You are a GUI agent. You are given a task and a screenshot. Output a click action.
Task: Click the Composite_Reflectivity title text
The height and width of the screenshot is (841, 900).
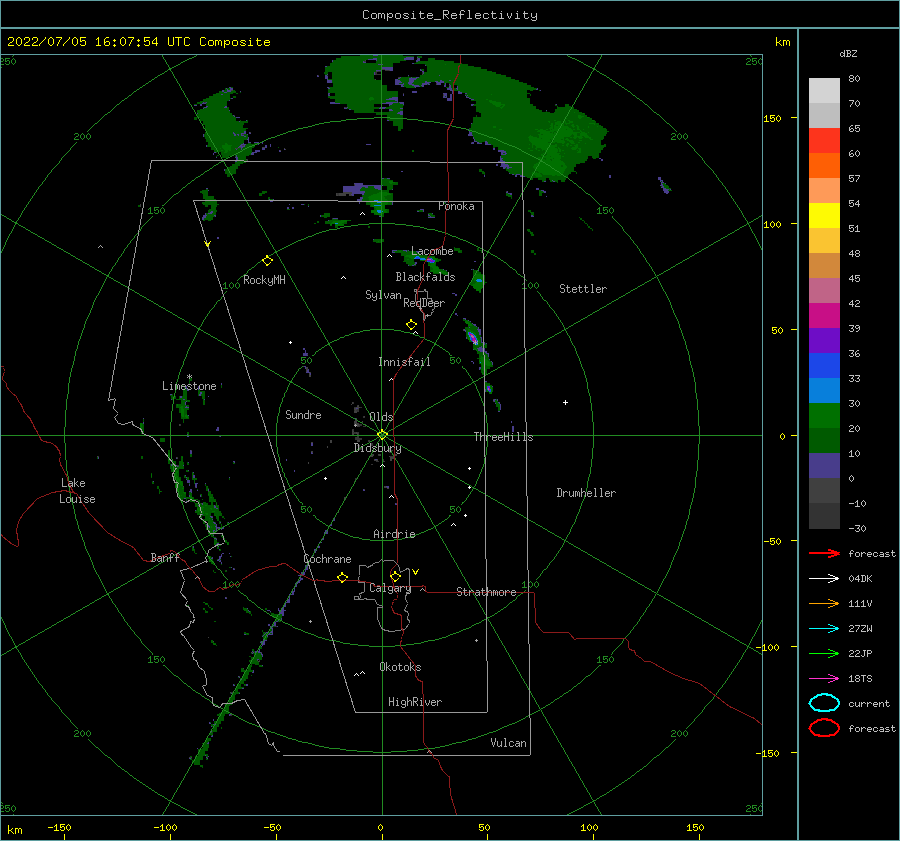point(449,15)
